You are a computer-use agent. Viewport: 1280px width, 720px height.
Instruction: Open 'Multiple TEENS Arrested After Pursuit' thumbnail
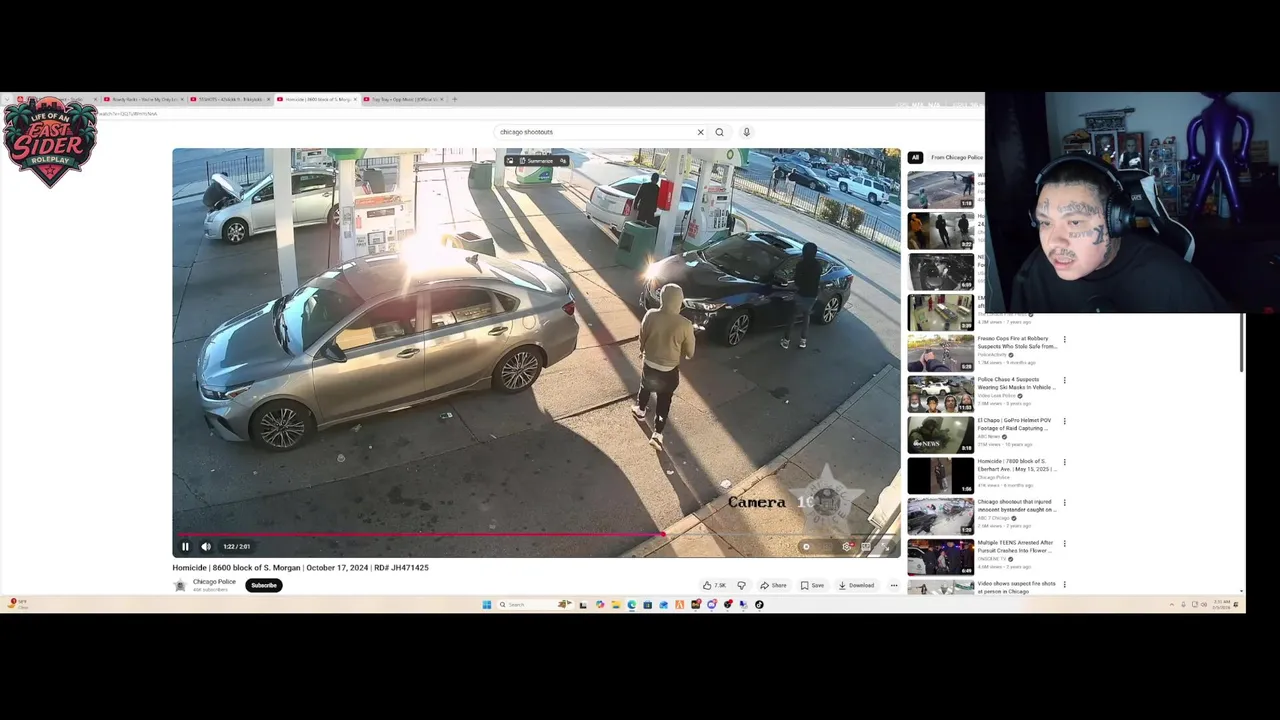click(x=940, y=557)
